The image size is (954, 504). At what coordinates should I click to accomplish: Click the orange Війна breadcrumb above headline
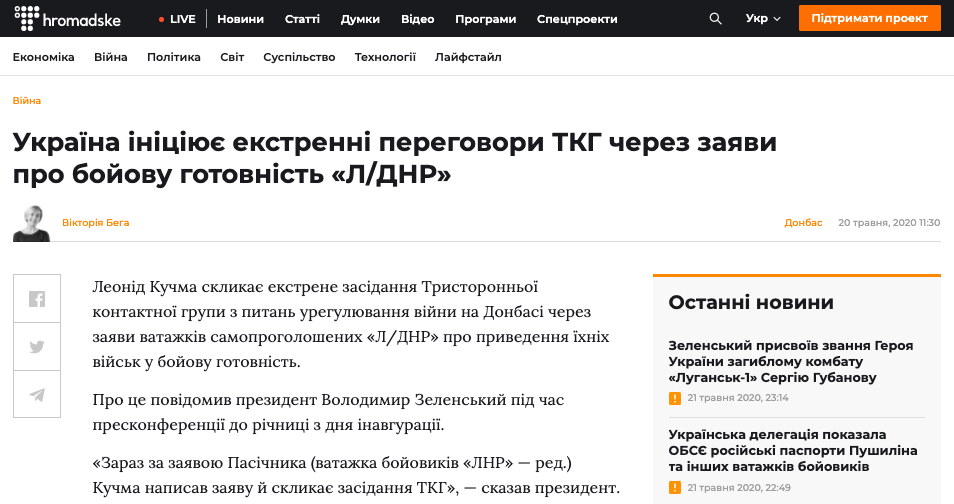(x=27, y=100)
